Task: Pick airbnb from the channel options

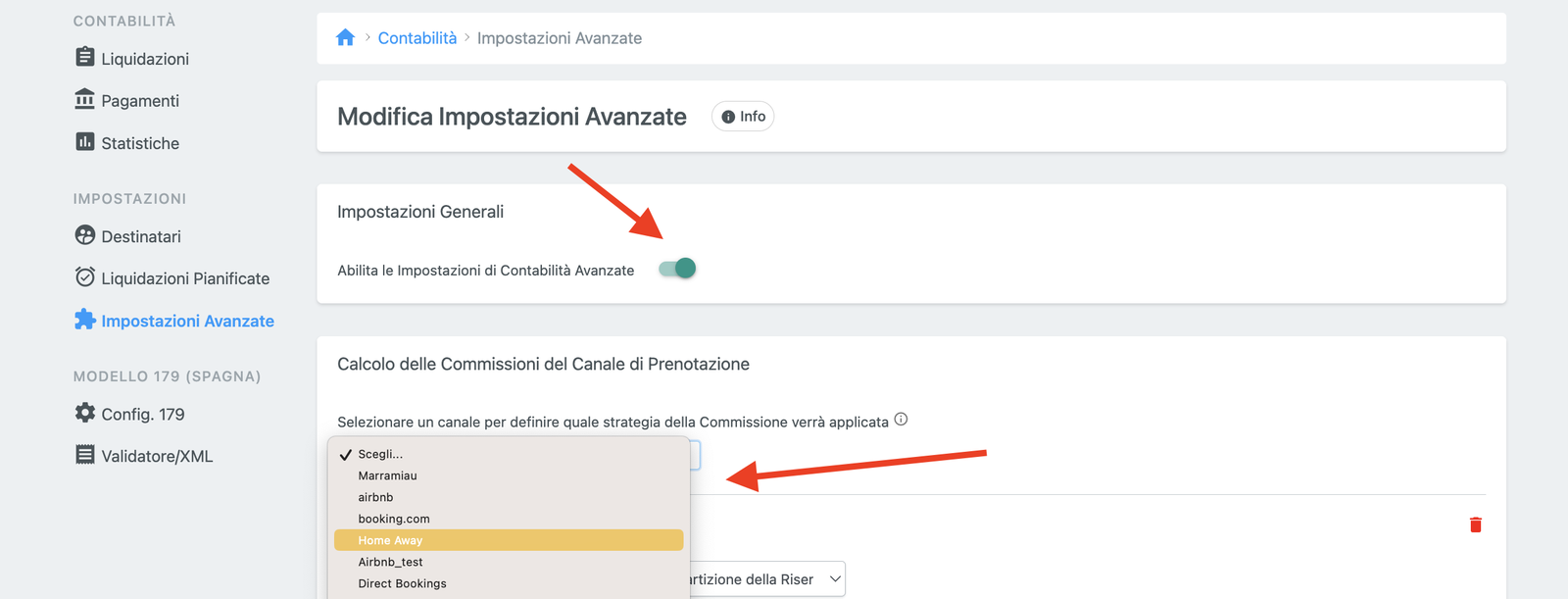Action: point(375,497)
